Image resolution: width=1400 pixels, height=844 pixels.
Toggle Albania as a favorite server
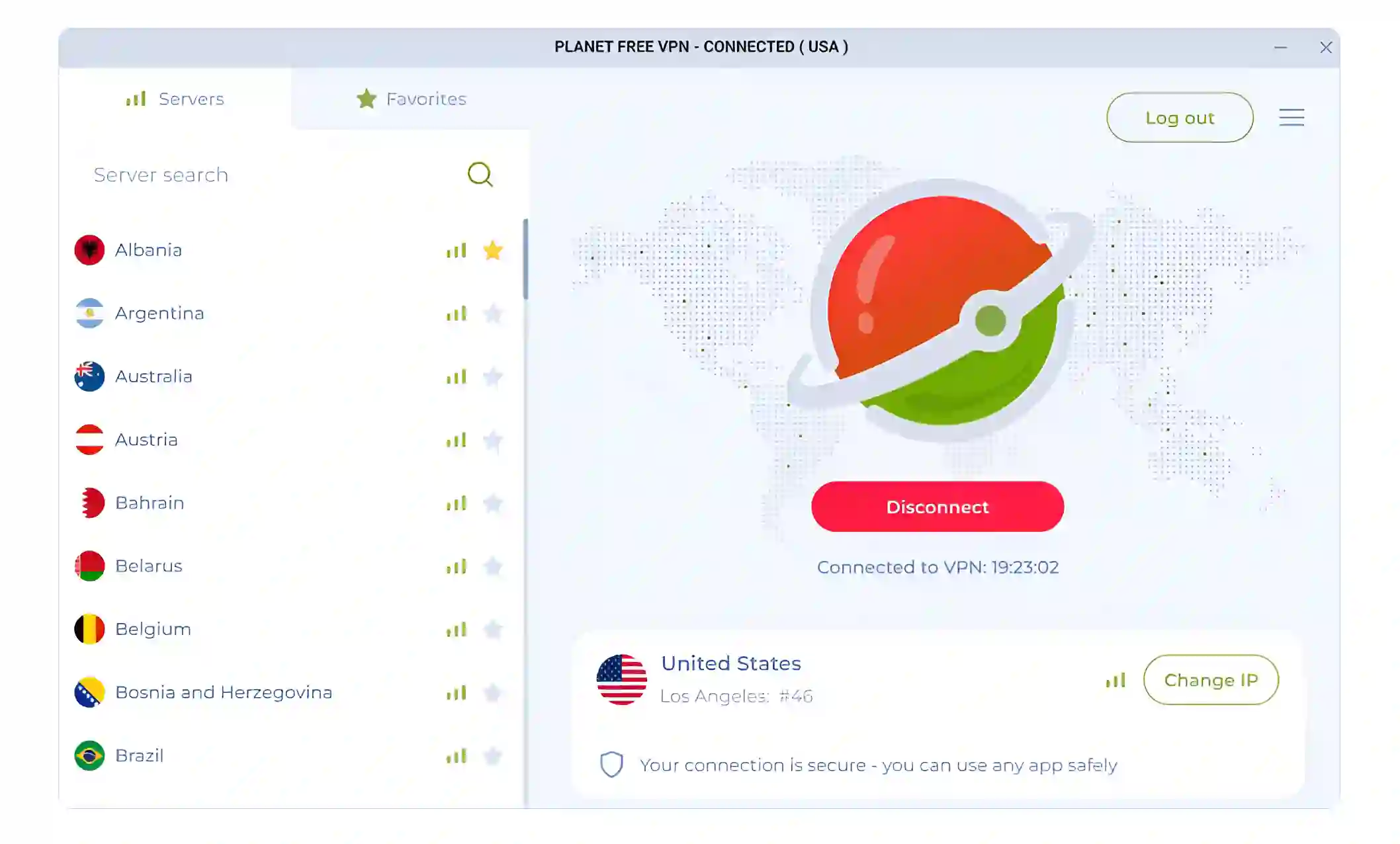pos(493,249)
